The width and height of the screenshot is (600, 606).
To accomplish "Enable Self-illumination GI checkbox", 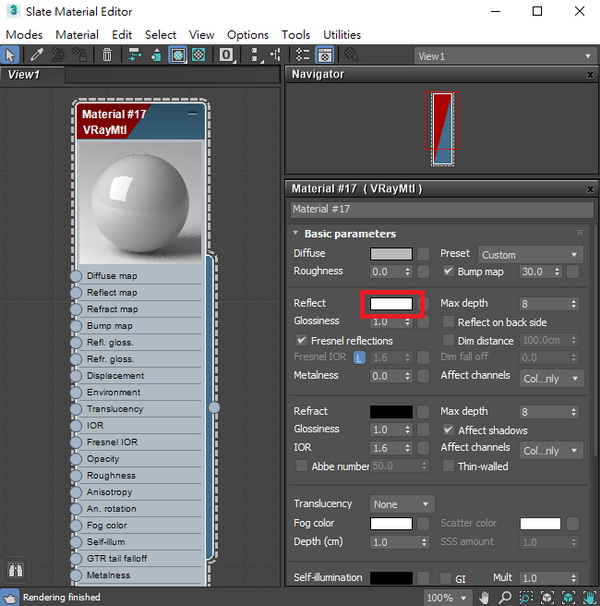I will coord(446,579).
